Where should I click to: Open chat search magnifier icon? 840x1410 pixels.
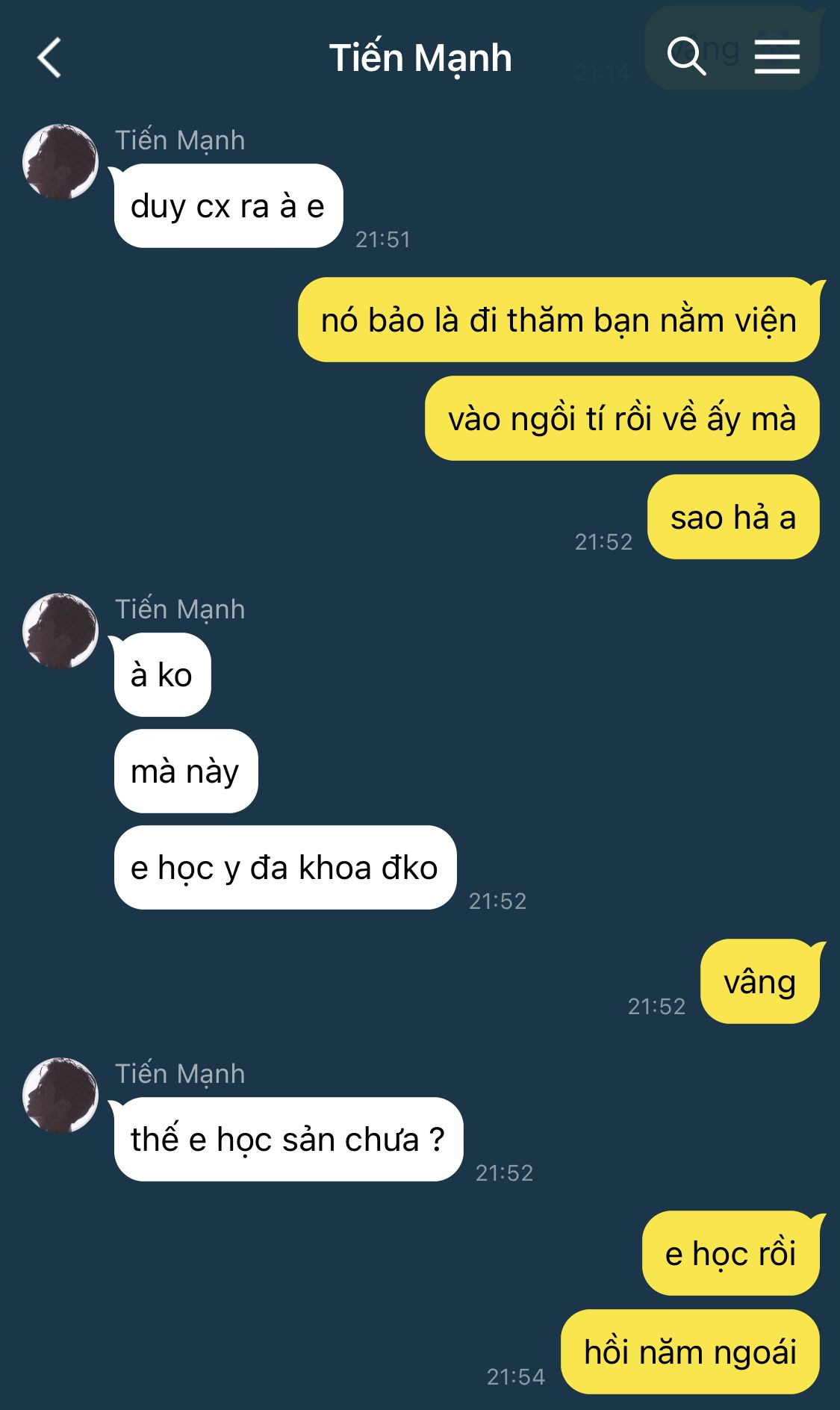point(686,56)
